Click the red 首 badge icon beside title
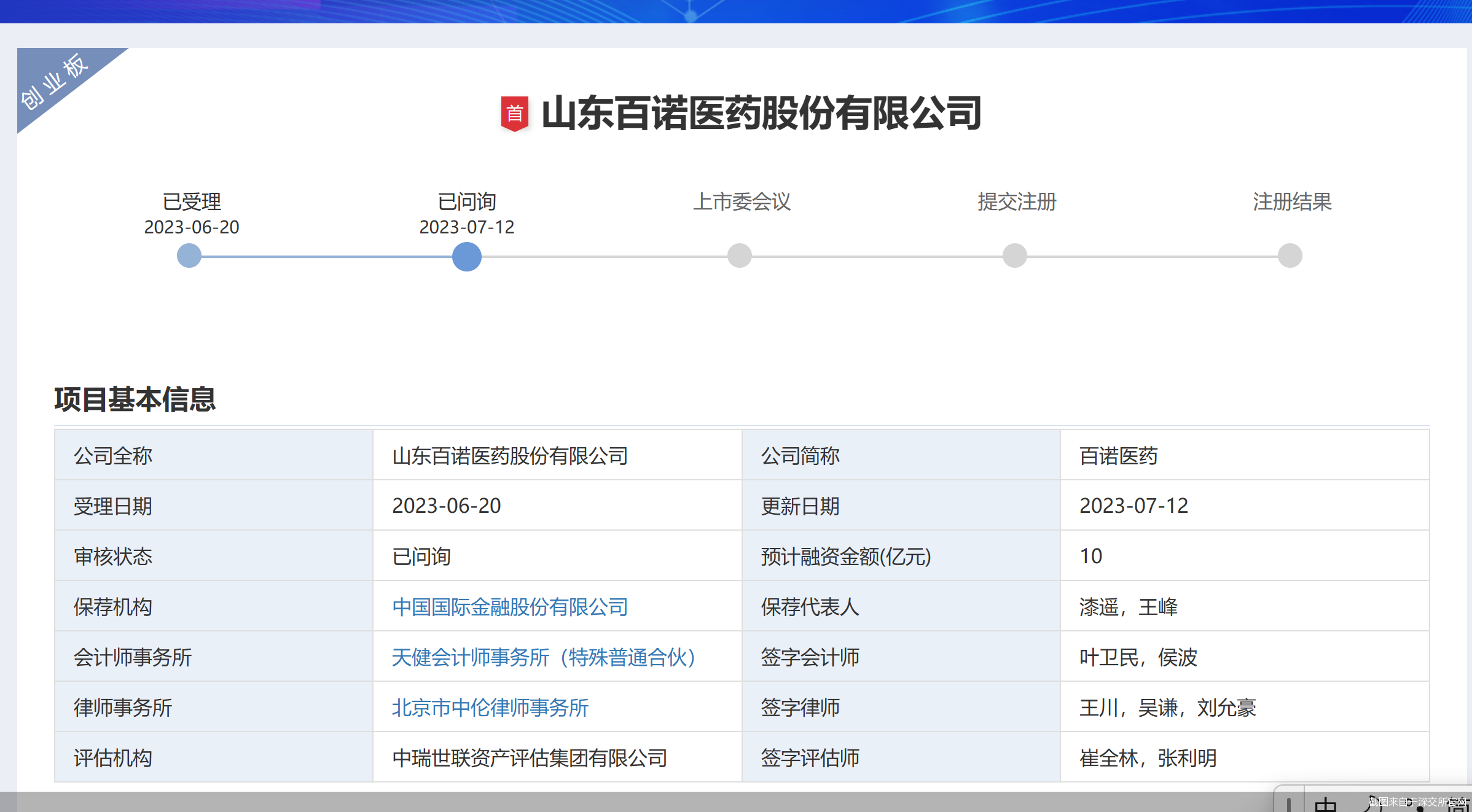 tap(514, 114)
